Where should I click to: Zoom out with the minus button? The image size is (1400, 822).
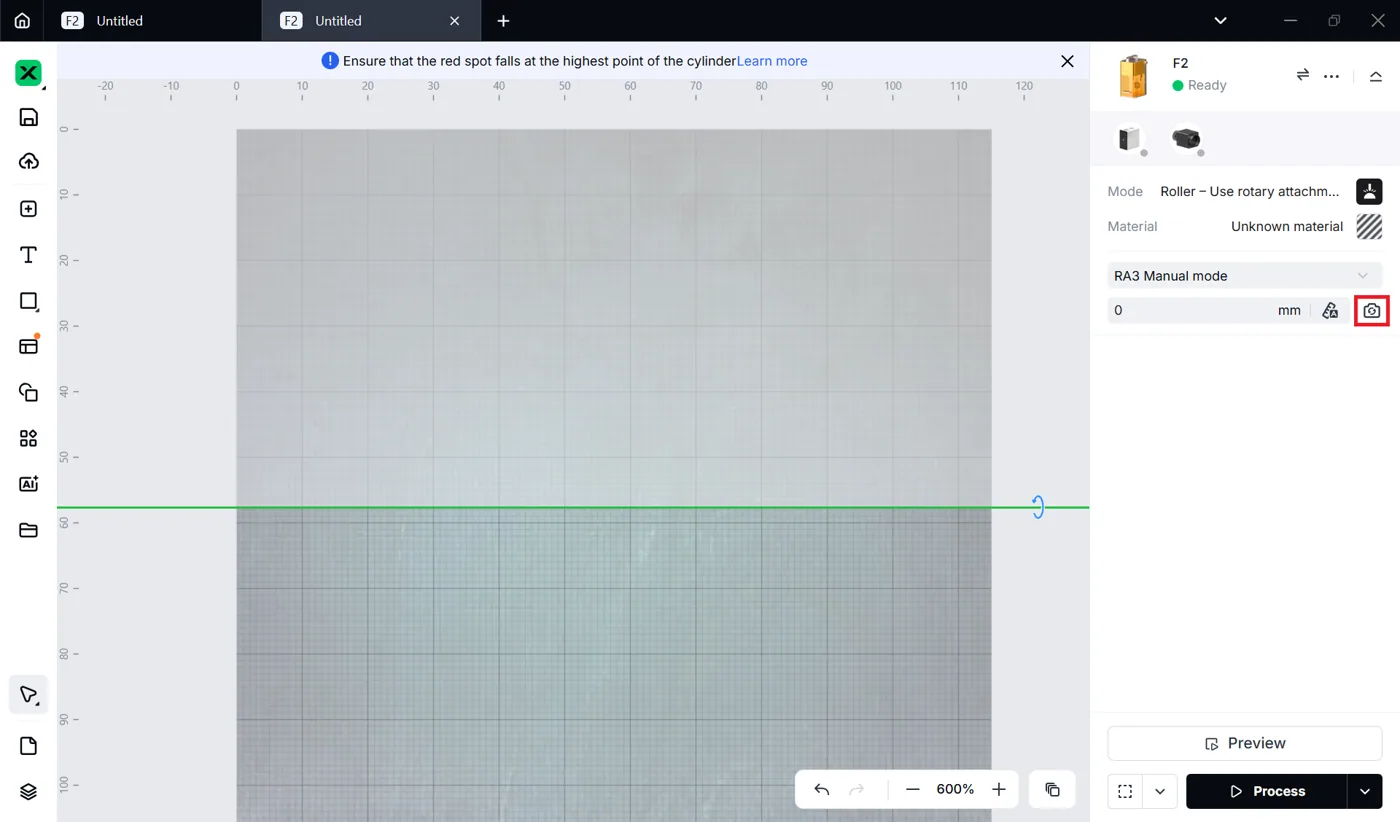coord(912,789)
